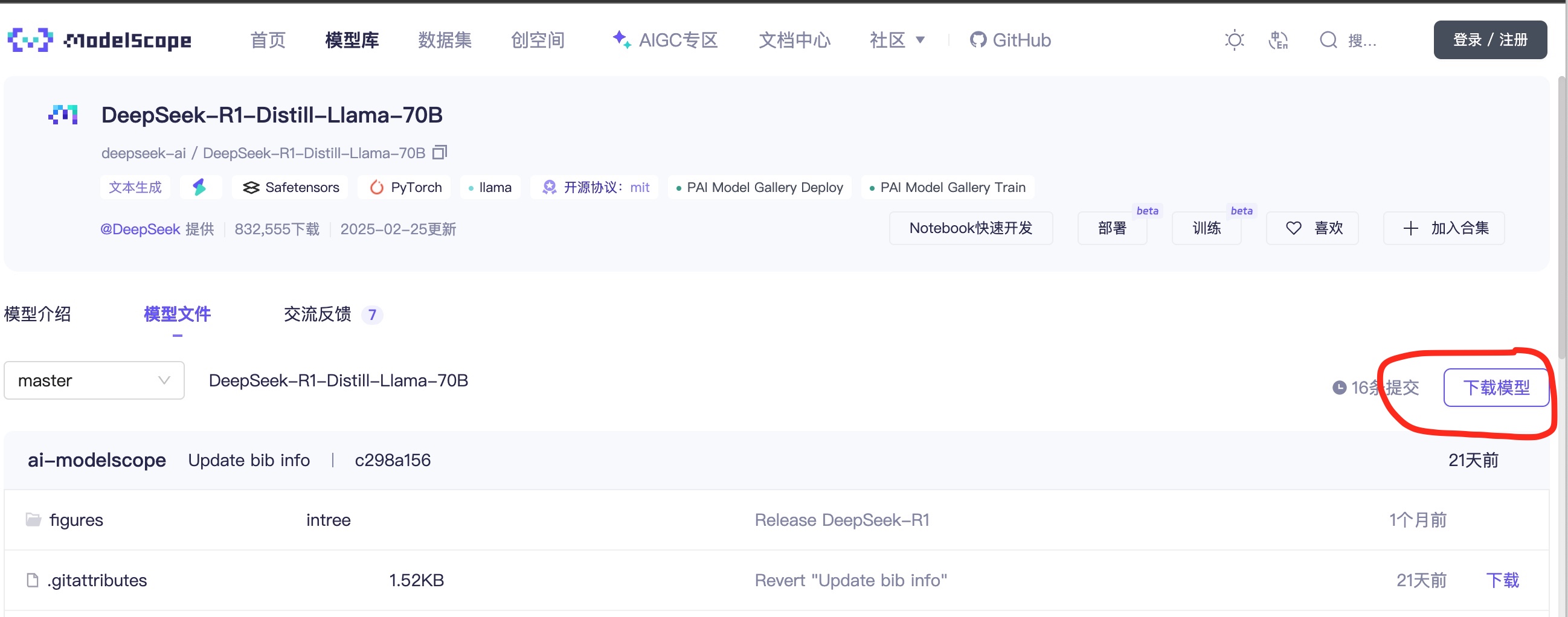Click the 登录 / 注册 button

coord(1490,40)
